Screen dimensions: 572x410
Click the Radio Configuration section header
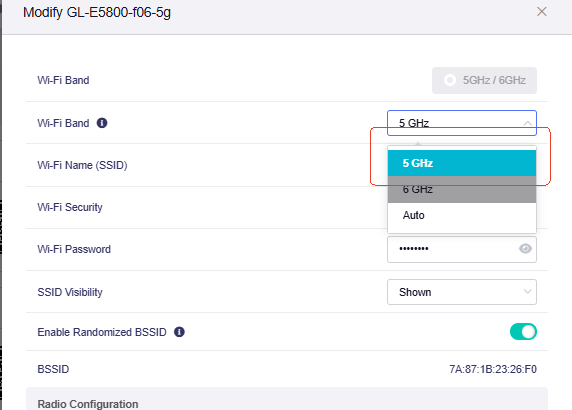tap(88, 404)
